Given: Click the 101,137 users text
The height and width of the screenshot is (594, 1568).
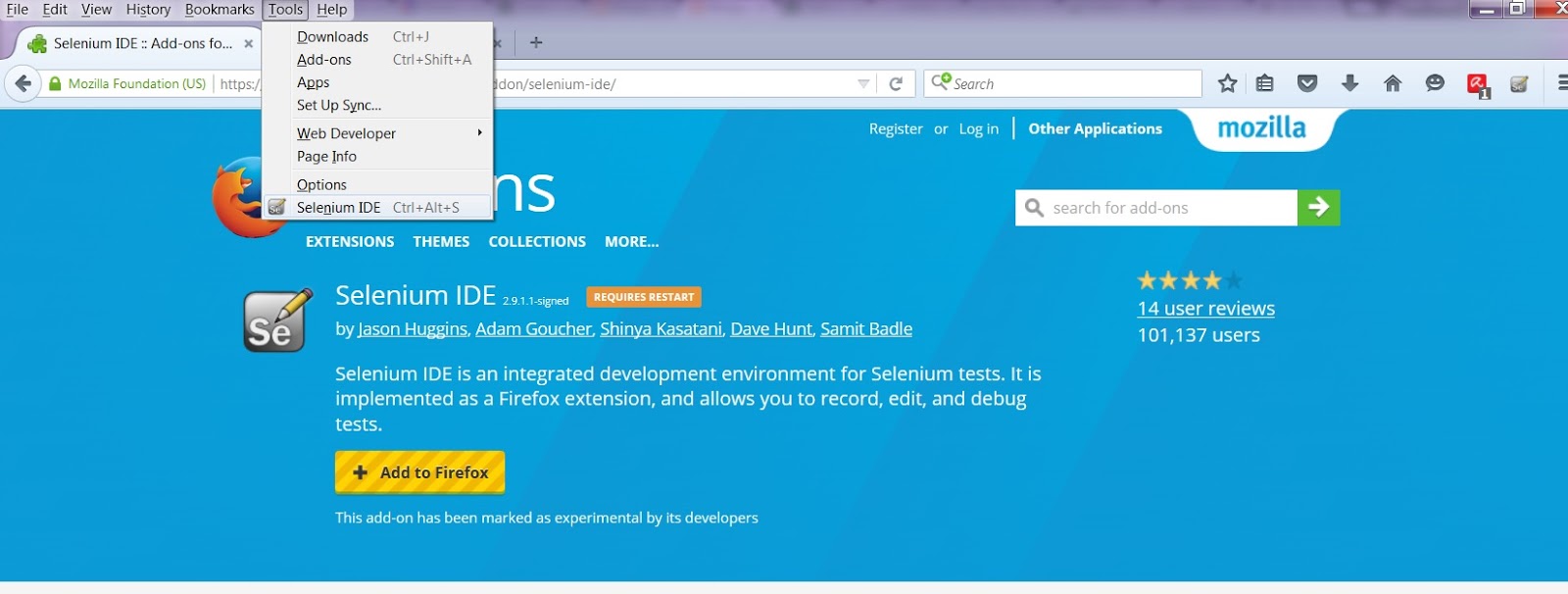Looking at the screenshot, I should click(1199, 335).
